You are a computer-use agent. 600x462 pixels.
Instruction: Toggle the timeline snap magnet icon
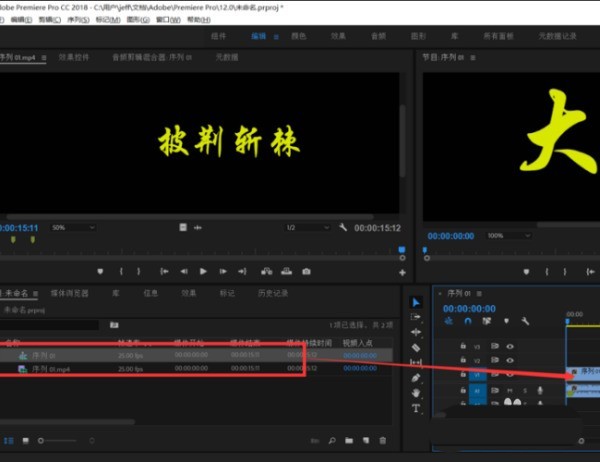point(467,321)
